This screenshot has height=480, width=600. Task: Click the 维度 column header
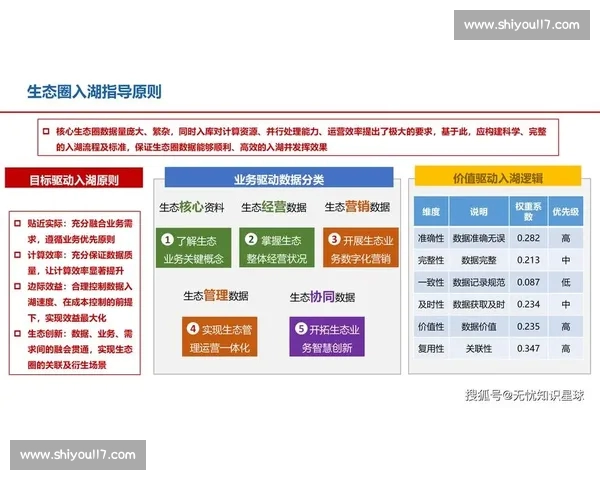[431, 211]
